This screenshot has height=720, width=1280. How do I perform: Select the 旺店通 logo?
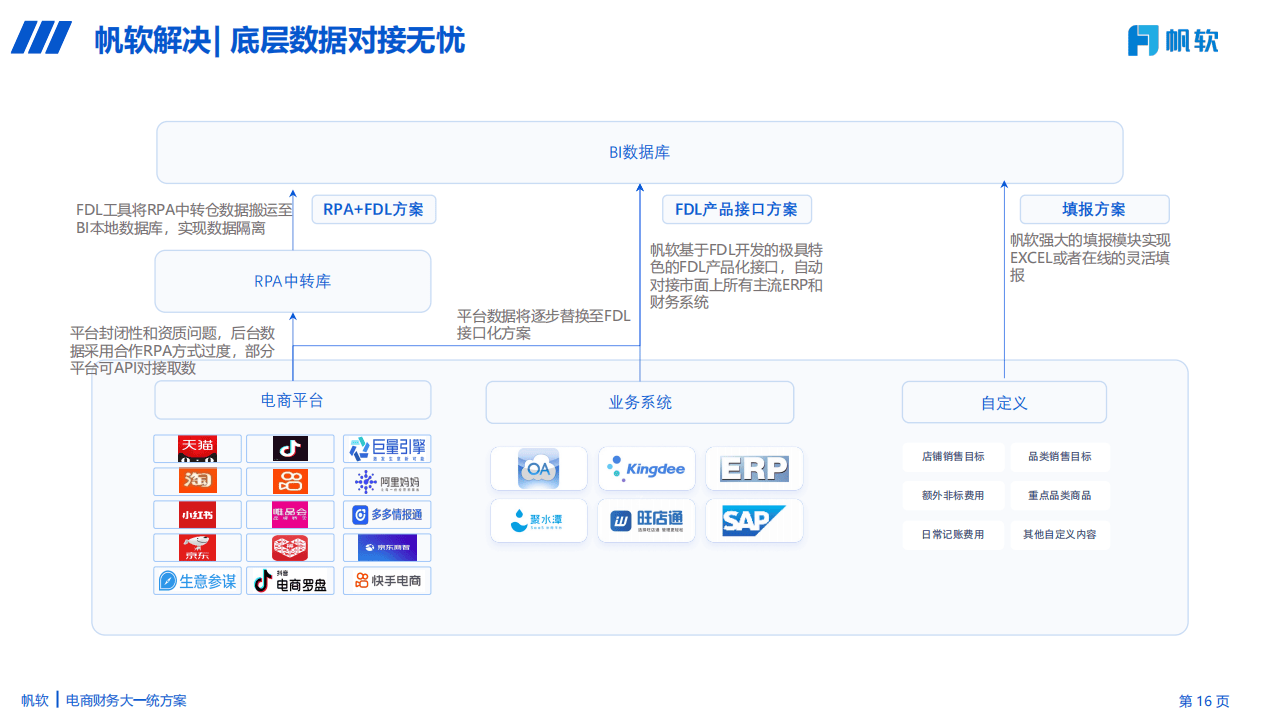646,520
